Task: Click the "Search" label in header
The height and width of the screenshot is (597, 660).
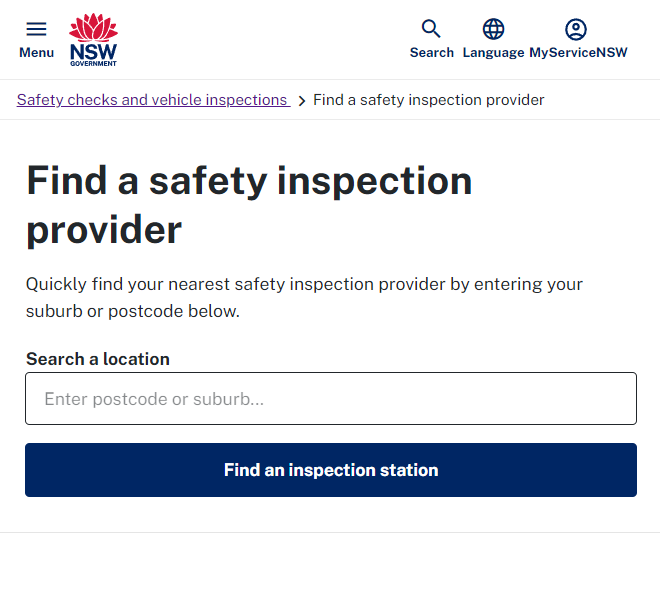Action: click(x=432, y=53)
